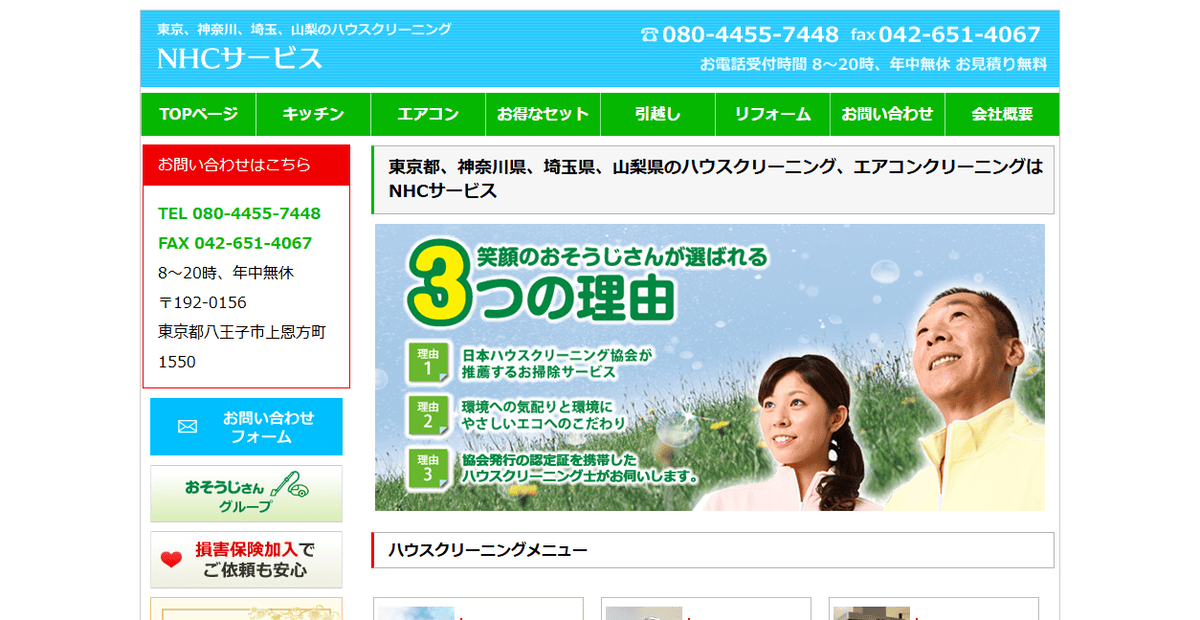Click the NHCサービス site title in the header
The image size is (1200, 620).
tap(240, 58)
